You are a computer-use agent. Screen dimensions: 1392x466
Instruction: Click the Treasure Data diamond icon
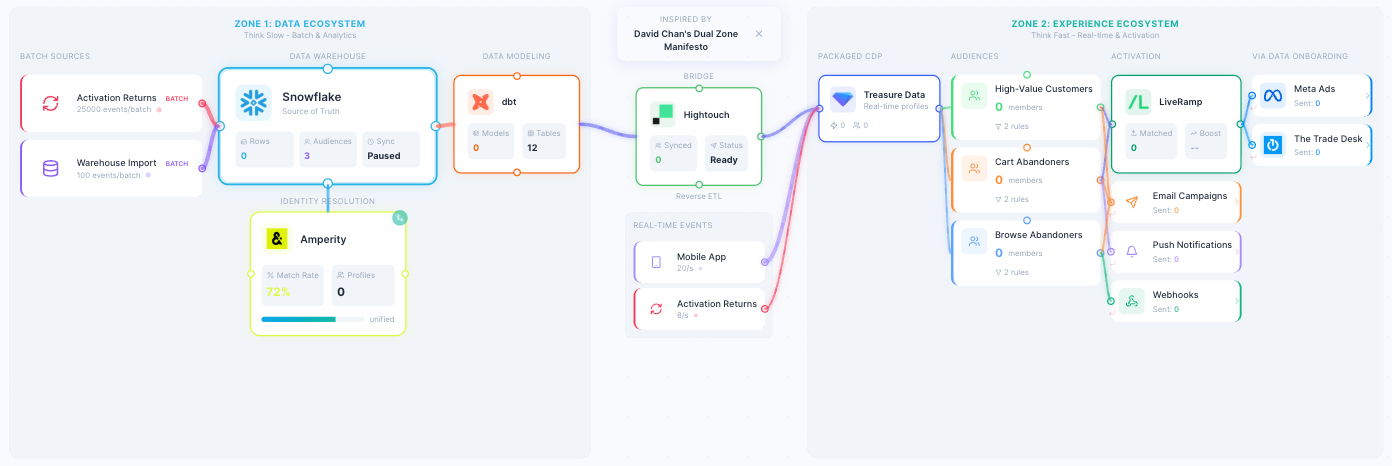(843, 100)
